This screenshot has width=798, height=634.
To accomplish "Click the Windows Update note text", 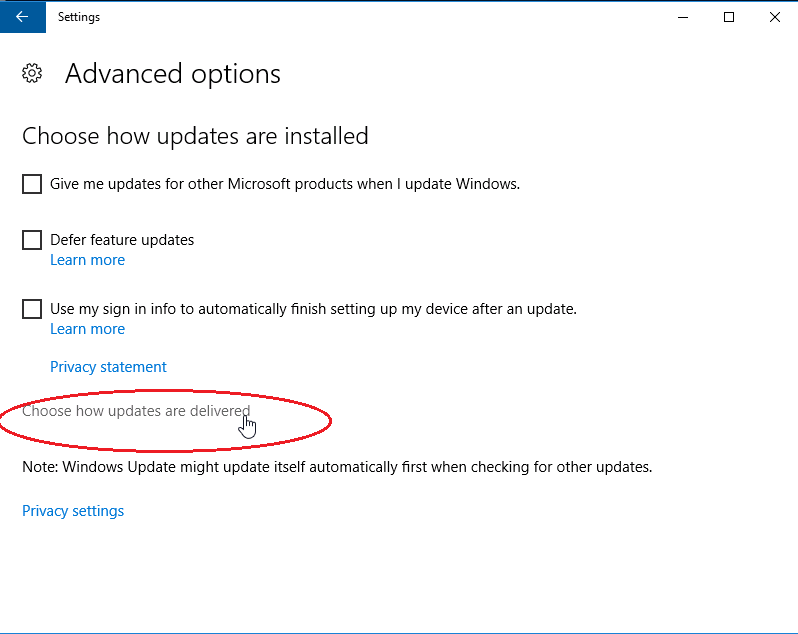I will [337, 467].
